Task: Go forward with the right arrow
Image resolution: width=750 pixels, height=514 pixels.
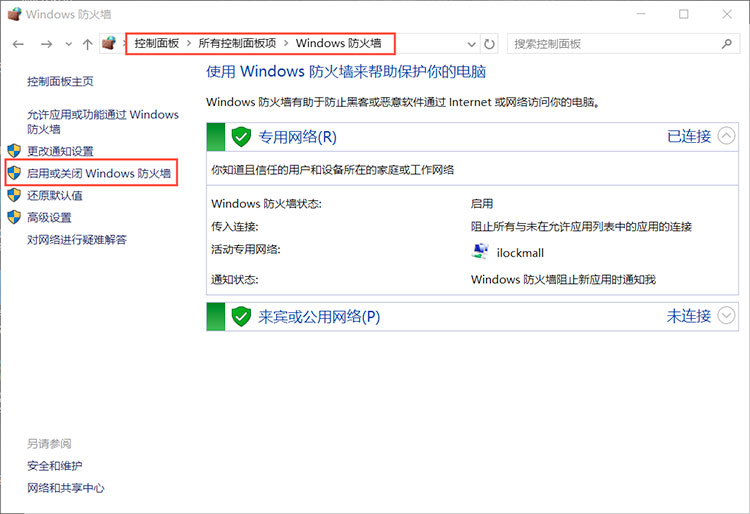Action: (46, 44)
